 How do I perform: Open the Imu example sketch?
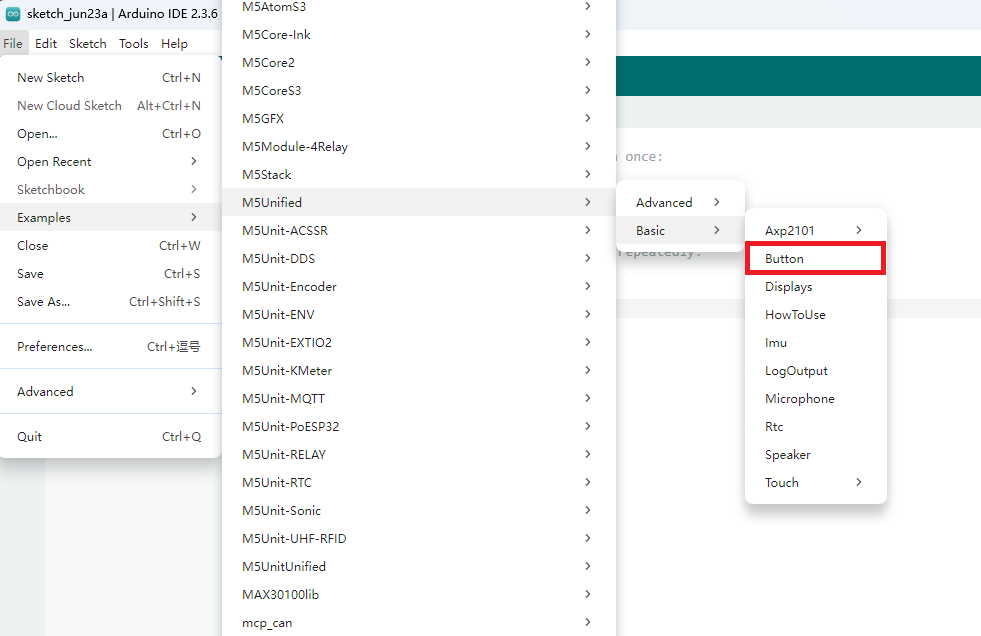(x=816, y=343)
